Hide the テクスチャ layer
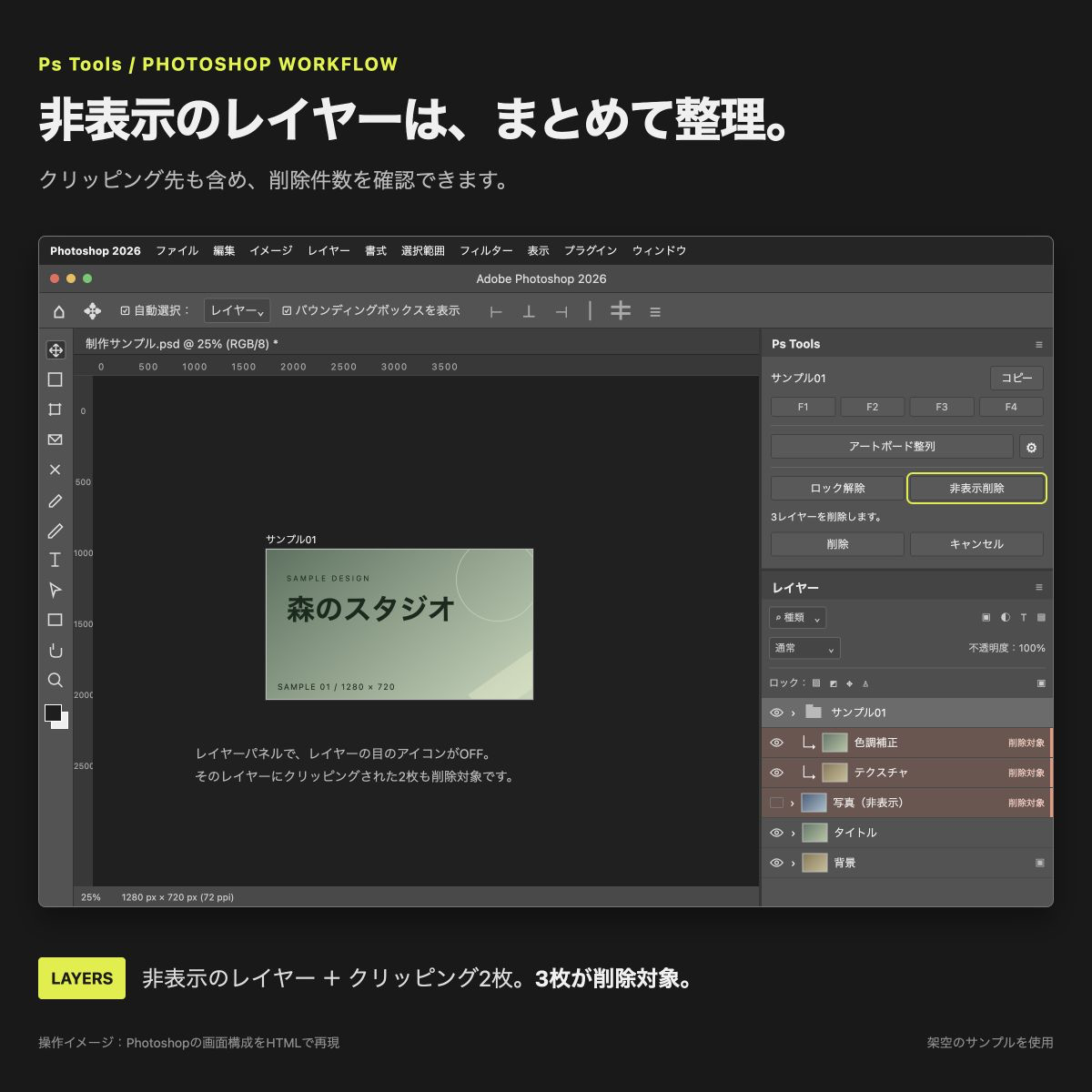Viewport: 1092px width, 1092px height. [x=776, y=773]
